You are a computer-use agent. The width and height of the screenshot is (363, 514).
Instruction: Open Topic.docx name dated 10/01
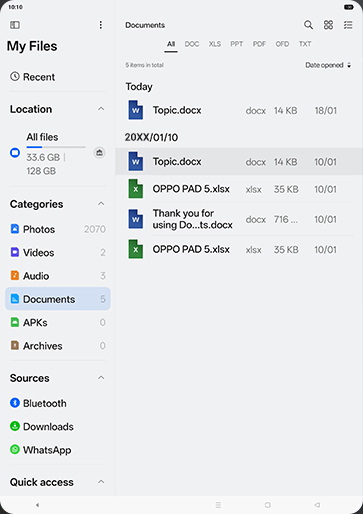177,162
